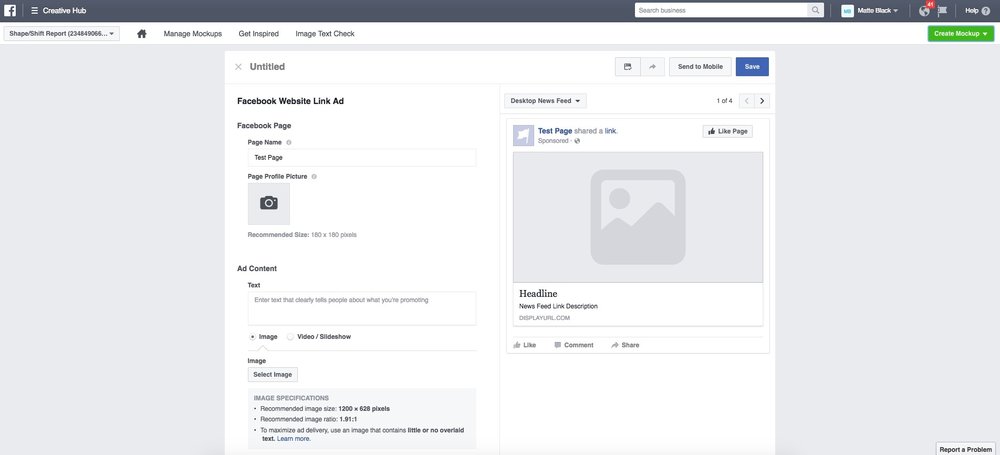This screenshot has height=455, width=1000.
Task: Click the search magnifier icon
Action: coord(817,11)
